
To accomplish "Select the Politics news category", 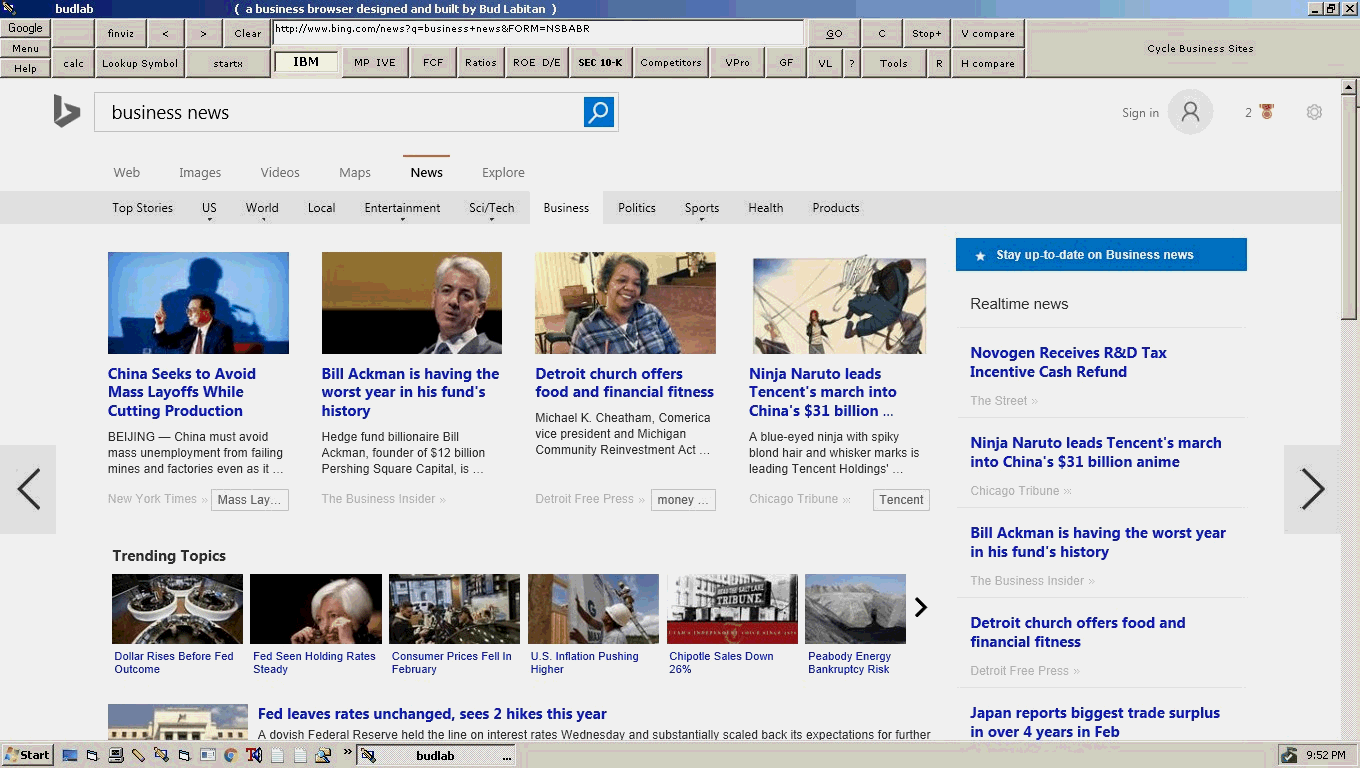I will click(x=637, y=208).
